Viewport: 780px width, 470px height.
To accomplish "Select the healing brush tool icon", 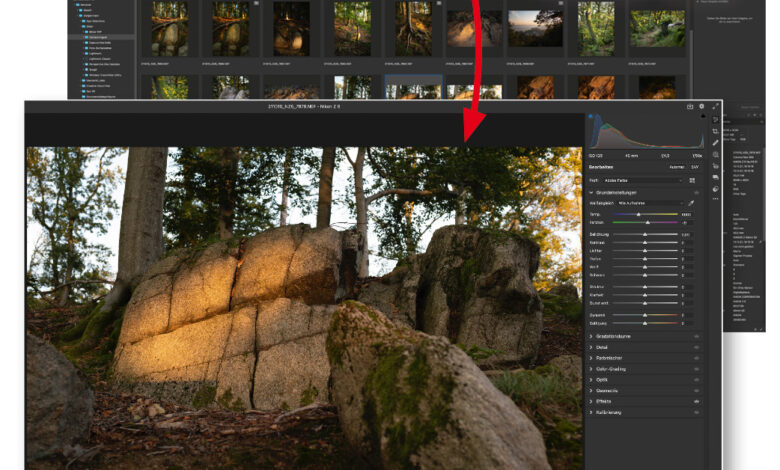I will tap(716, 143).
